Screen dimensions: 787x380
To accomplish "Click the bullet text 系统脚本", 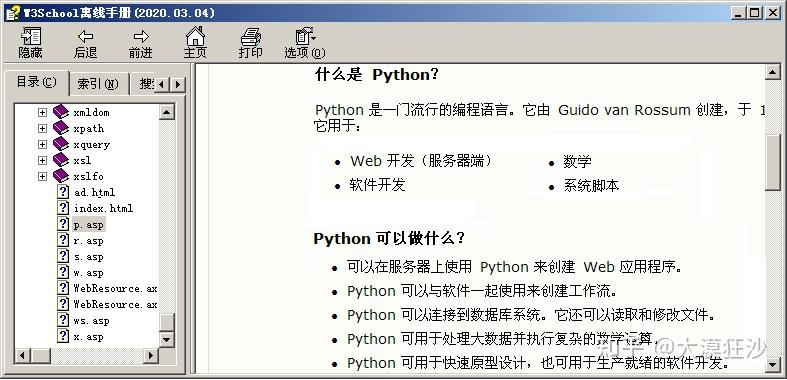I will point(591,186).
